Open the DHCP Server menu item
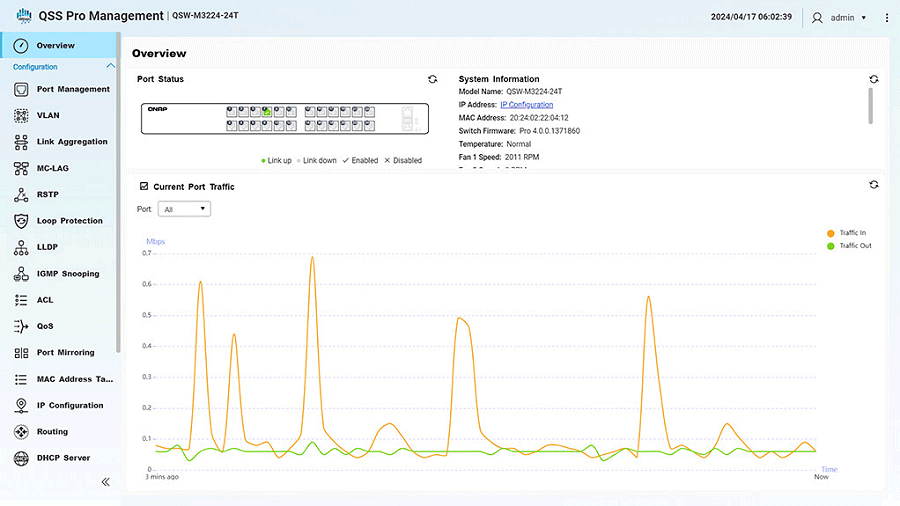900x506 pixels. 63,458
